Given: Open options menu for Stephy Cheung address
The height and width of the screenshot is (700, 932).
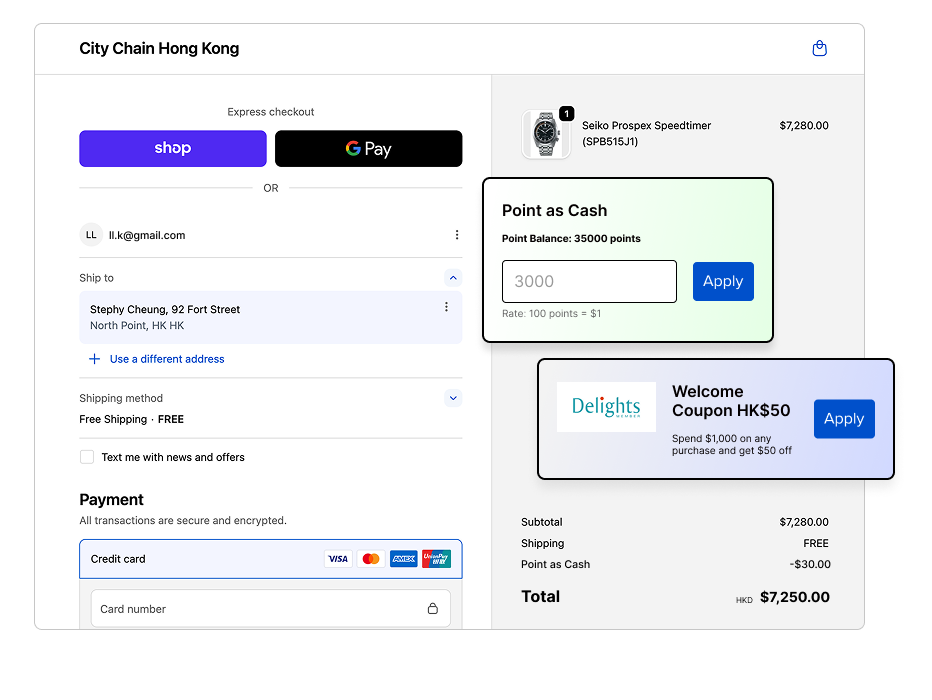Looking at the screenshot, I should [446, 307].
